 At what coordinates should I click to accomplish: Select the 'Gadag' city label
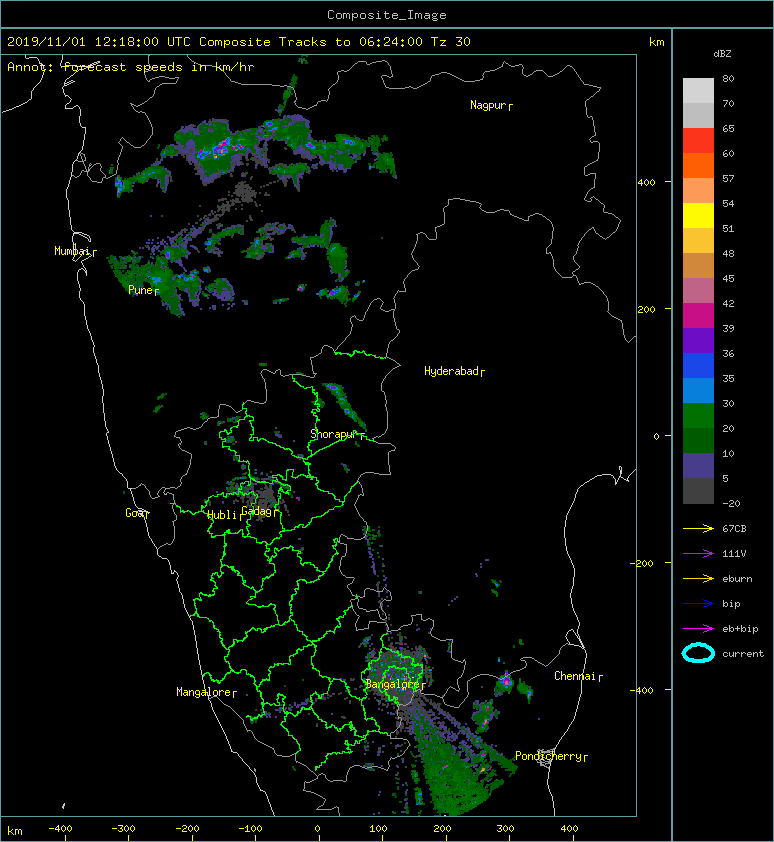pos(257,511)
